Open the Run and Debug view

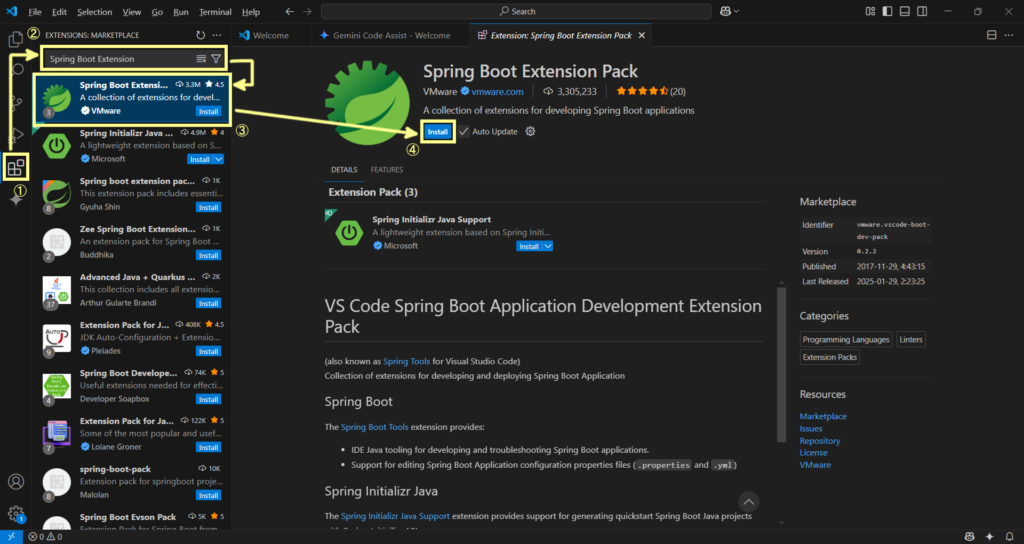click(17, 135)
